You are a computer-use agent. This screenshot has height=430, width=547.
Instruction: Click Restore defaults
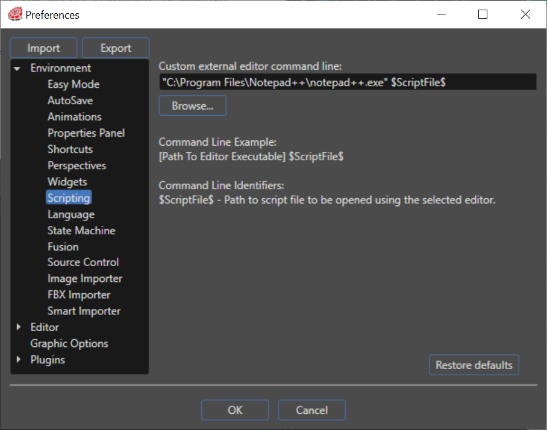474,365
